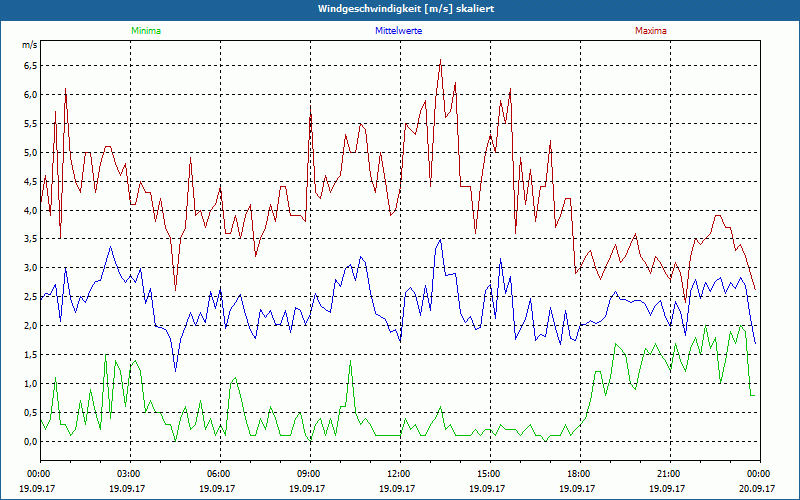Click the 06:00 time axis label

click(x=220, y=474)
